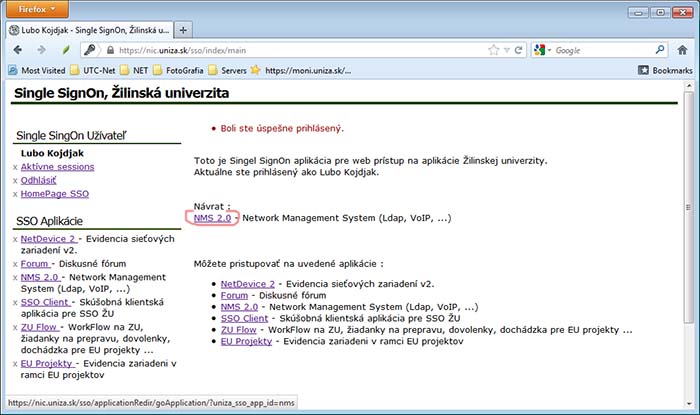Open the URL history dropdown arrow
The height and width of the screenshot is (415, 700).
507,50
